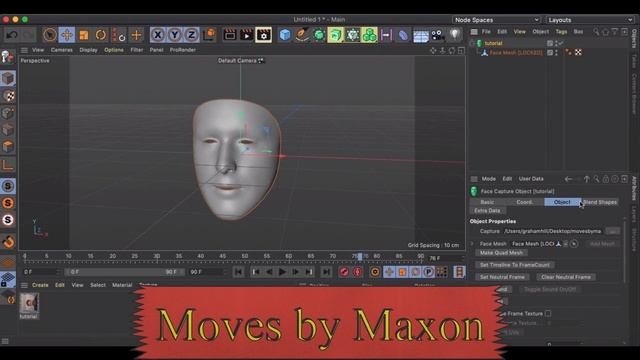Select the tutorial object in Object Manager

(x=493, y=43)
